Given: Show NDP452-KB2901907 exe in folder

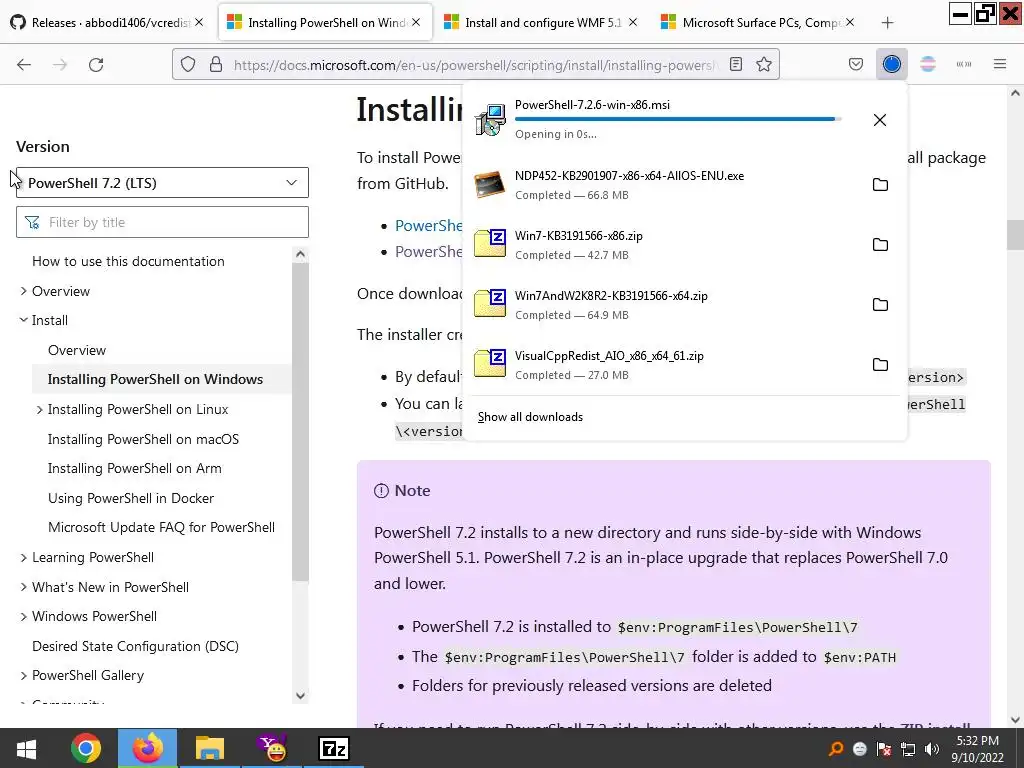Looking at the screenshot, I should [x=880, y=185].
